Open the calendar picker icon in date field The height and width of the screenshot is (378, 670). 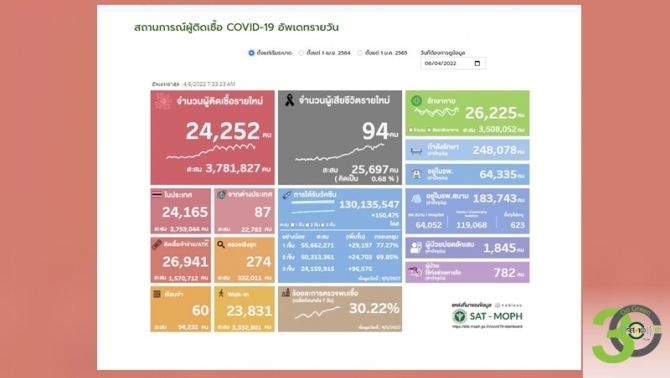[477, 63]
